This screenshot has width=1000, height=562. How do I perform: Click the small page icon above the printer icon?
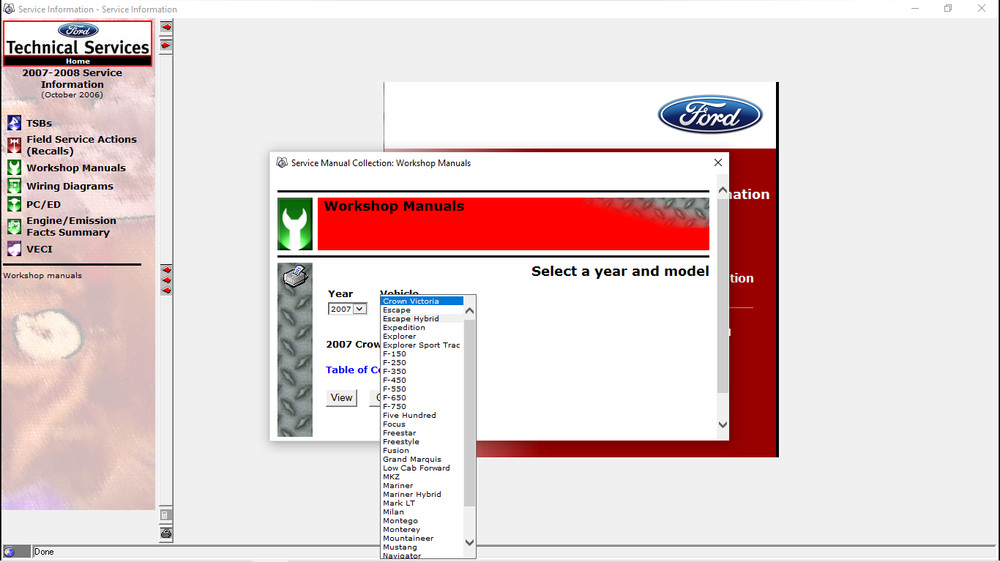165,514
